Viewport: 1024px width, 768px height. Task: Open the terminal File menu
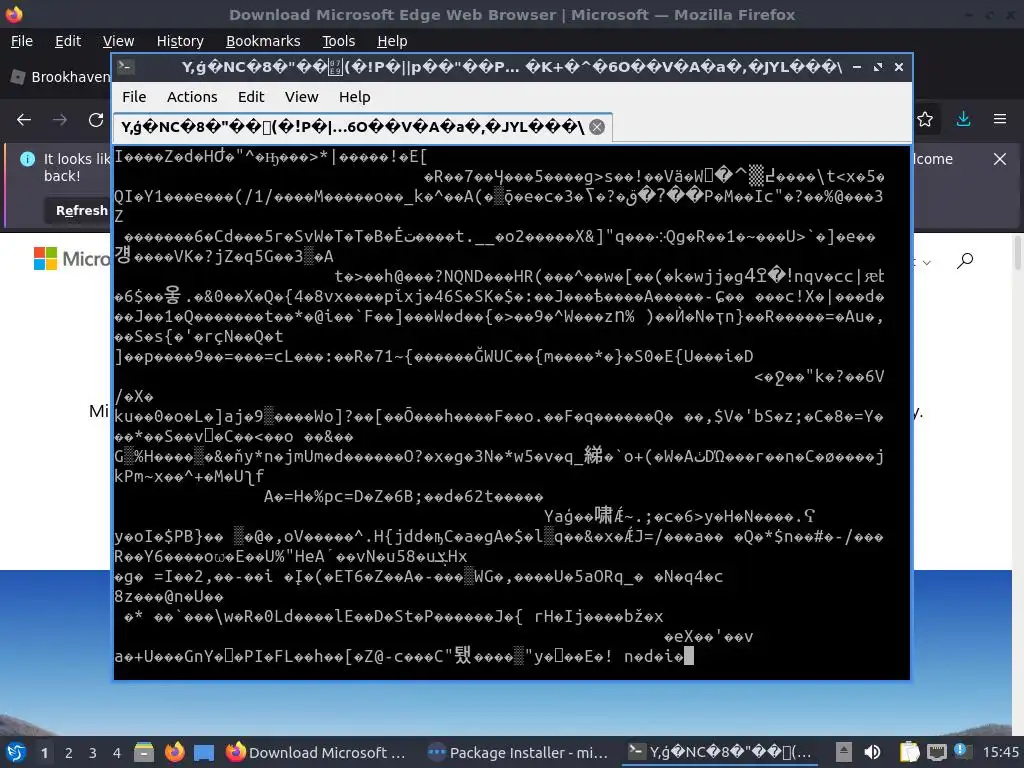pos(134,97)
